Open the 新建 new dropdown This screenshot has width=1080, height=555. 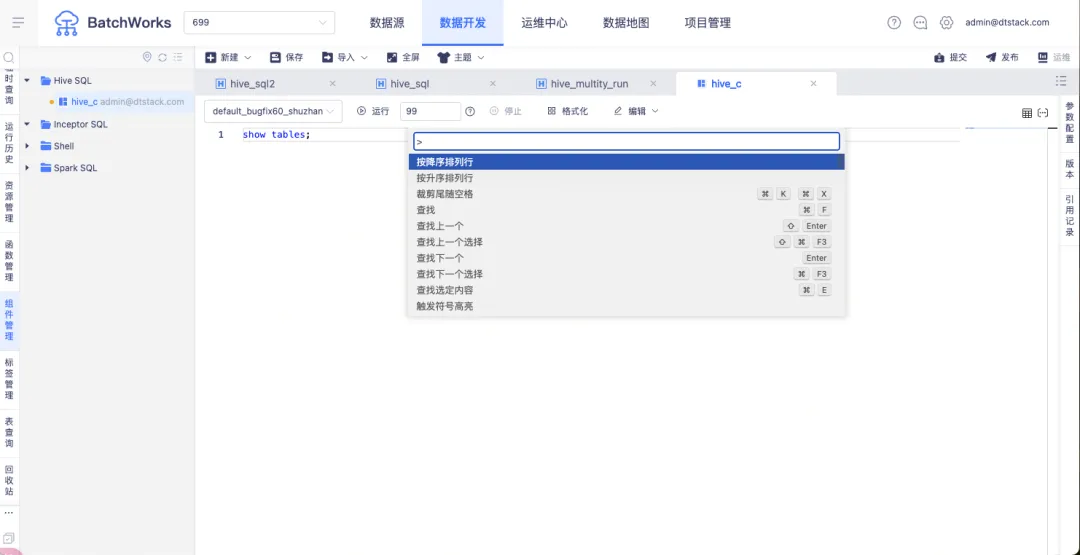pos(229,57)
